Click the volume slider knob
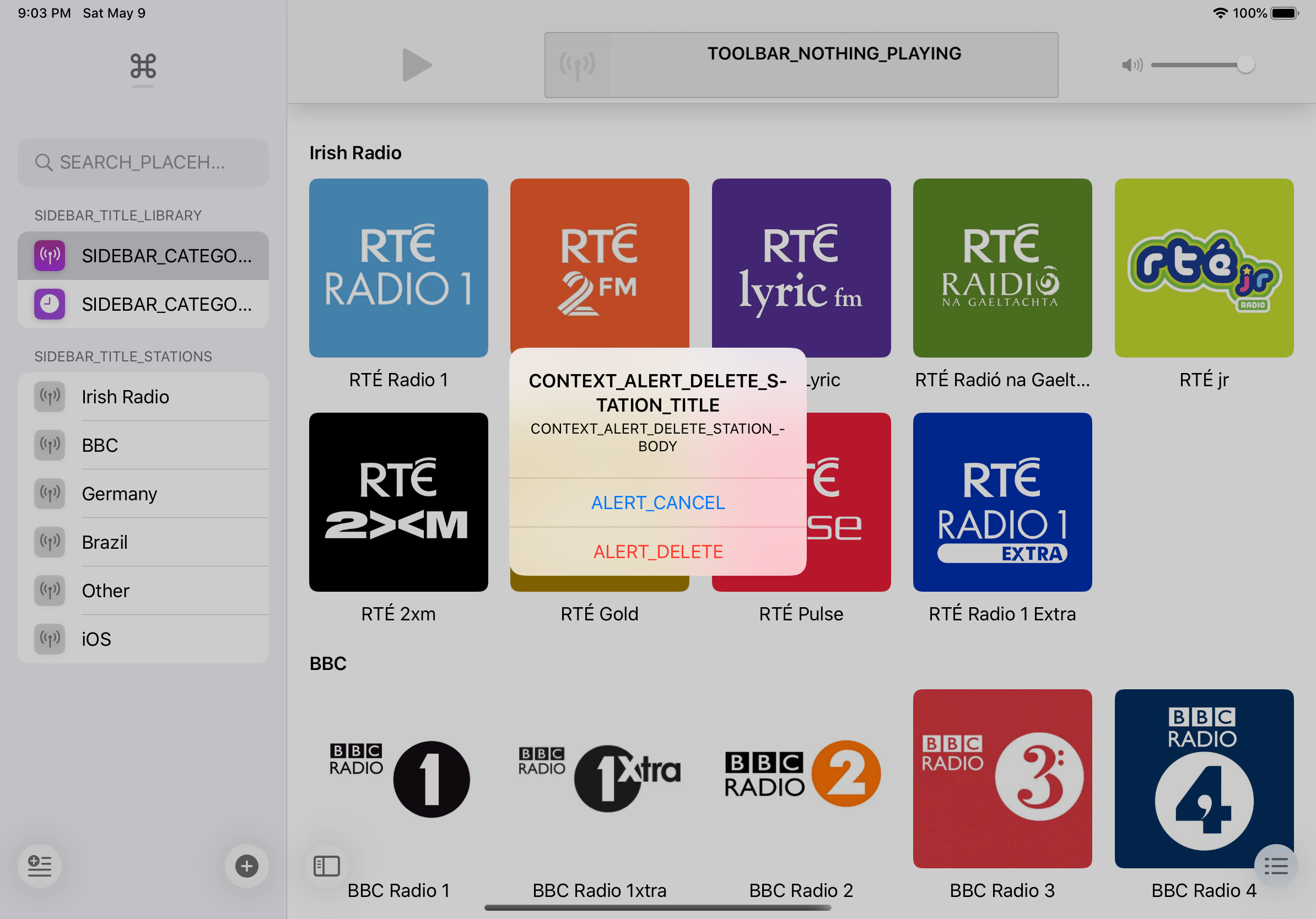Viewport: 1316px width, 919px height. tap(1244, 65)
